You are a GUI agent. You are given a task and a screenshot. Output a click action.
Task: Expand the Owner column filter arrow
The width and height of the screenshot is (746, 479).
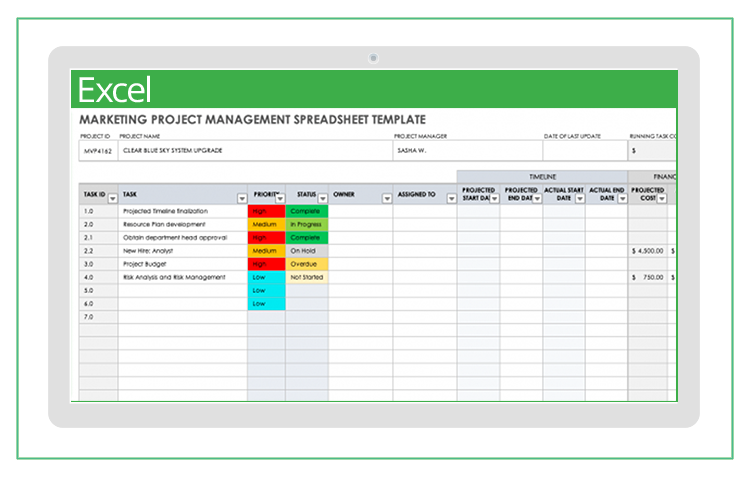point(387,198)
